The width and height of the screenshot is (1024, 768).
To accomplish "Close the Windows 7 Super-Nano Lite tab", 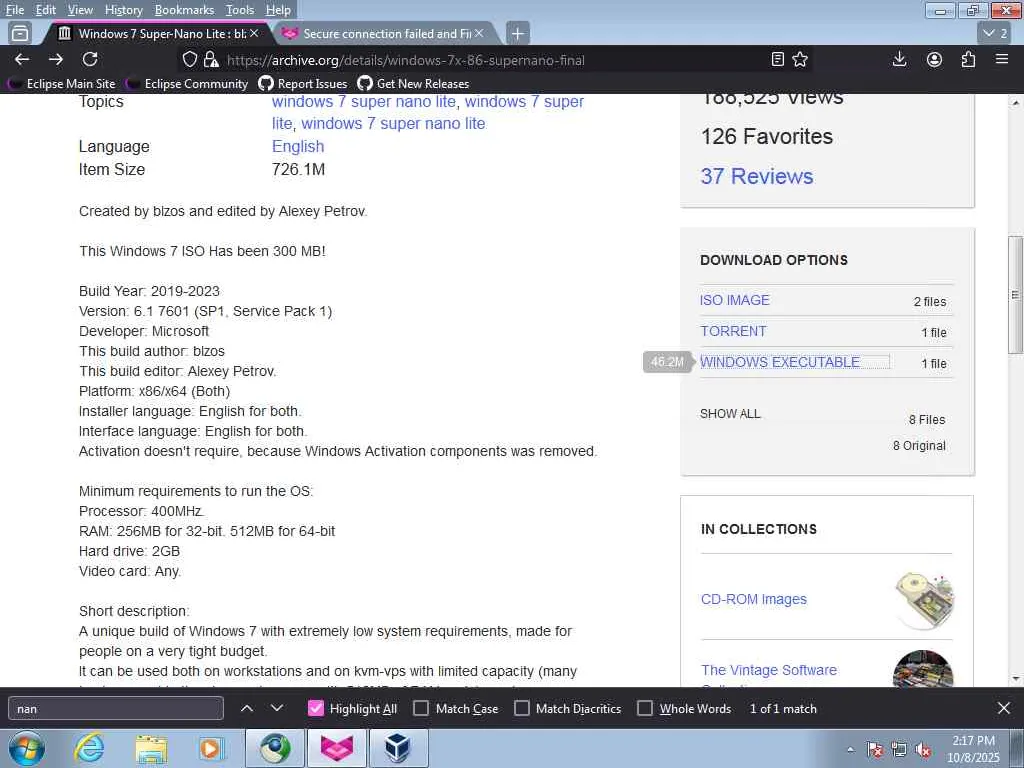I will click(x=254, y=33).
